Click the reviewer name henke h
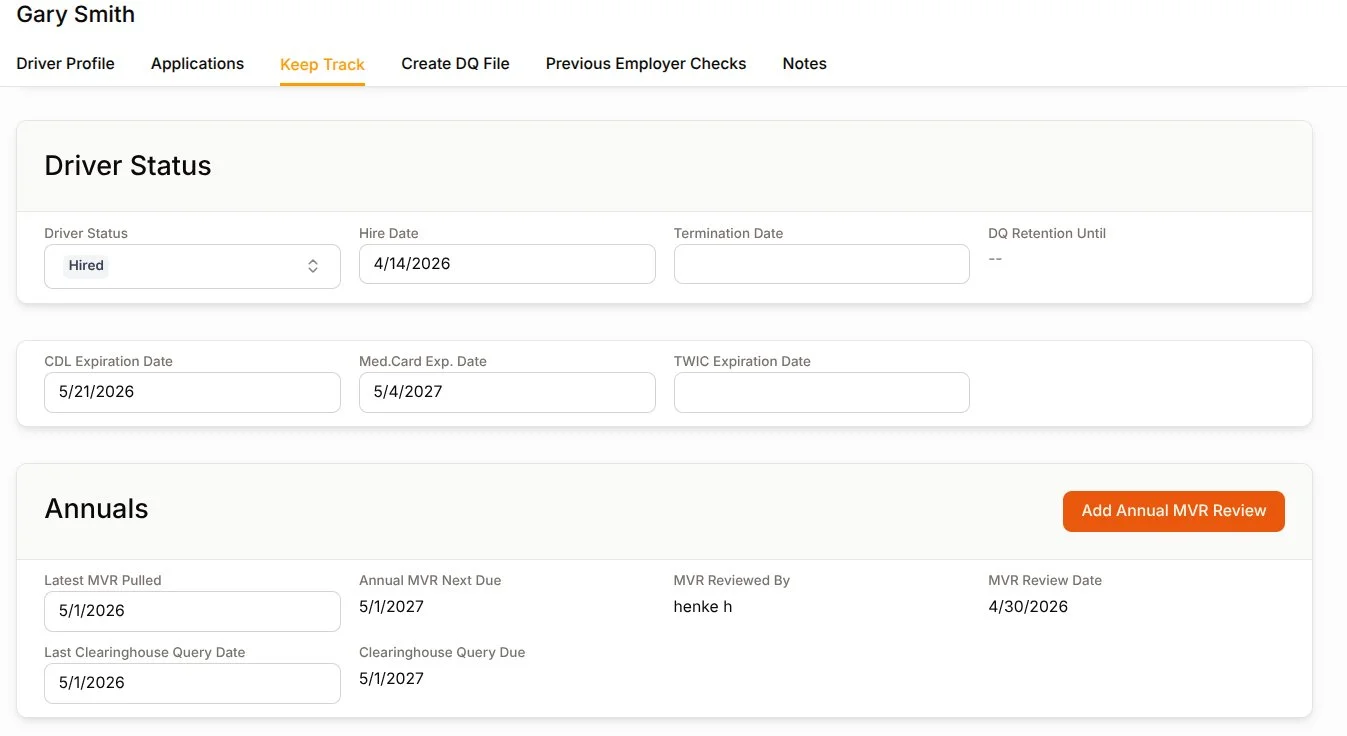 point(703,606)
